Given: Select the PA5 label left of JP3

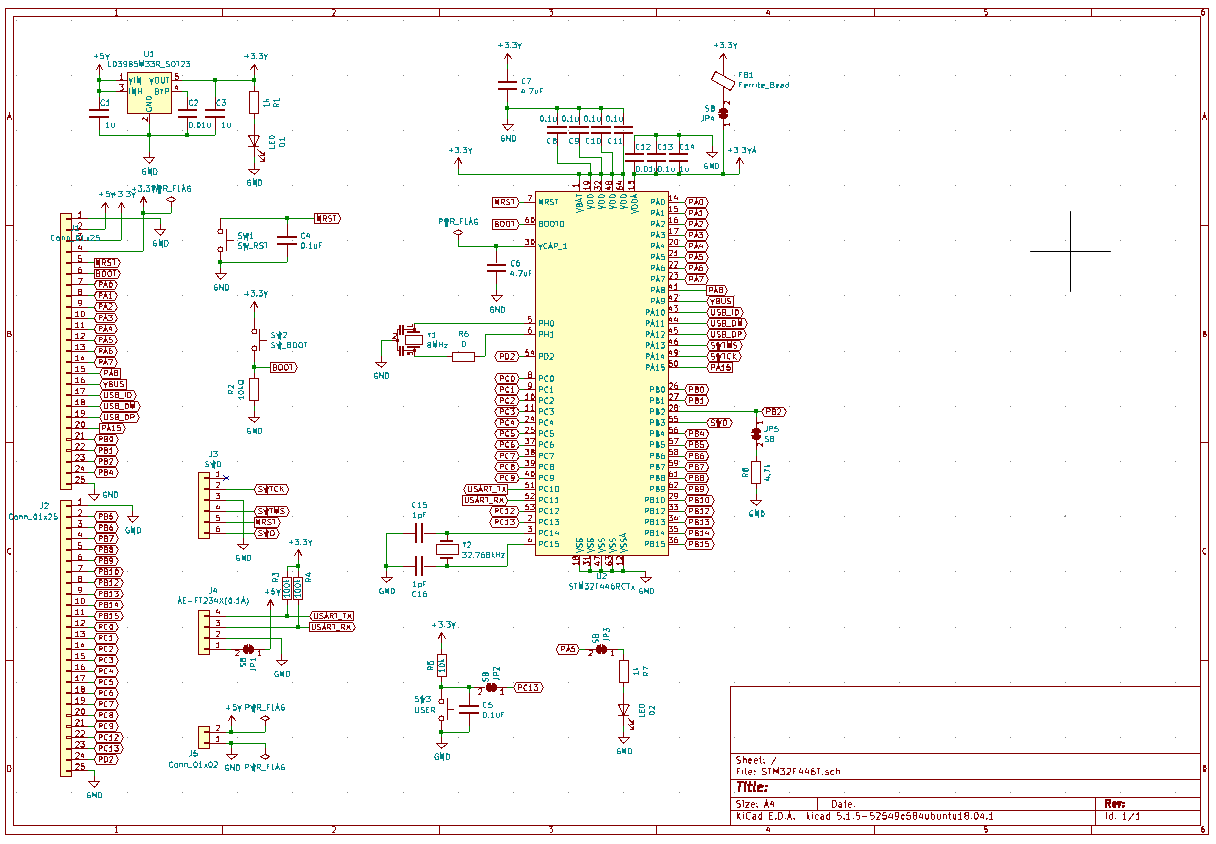Looking at the screenshot, I should pos(568,649).
